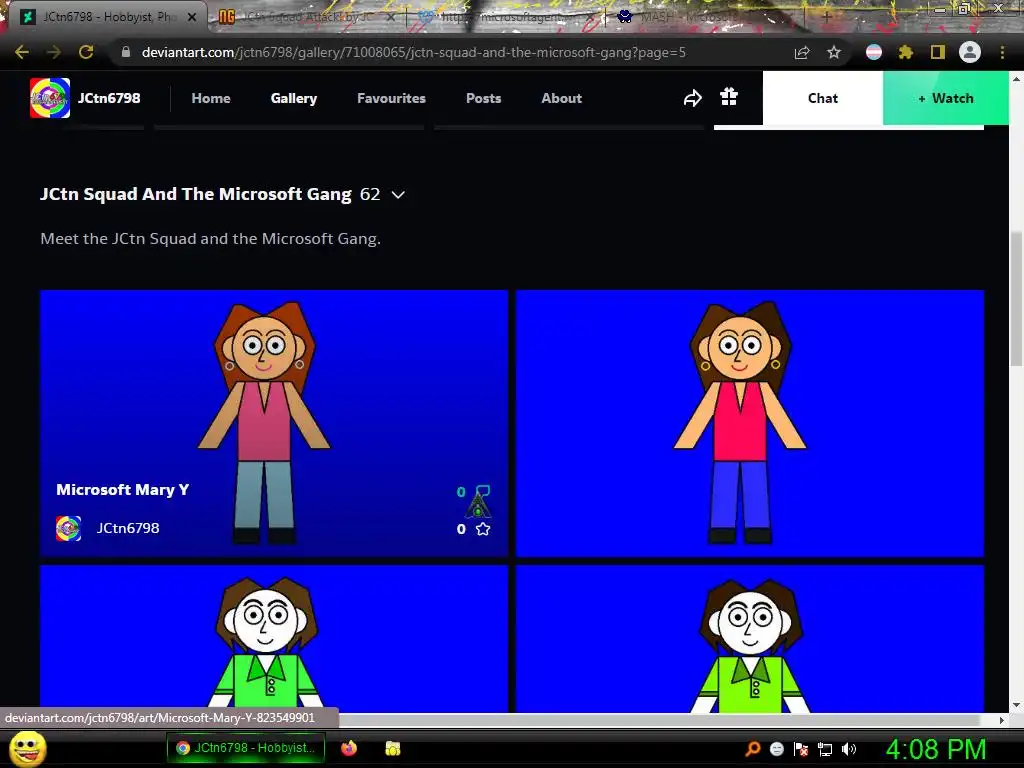The height and width of the screenshot is (768, 1024).
Task: Click the 62 deviations count
Action: coord(370,194)
